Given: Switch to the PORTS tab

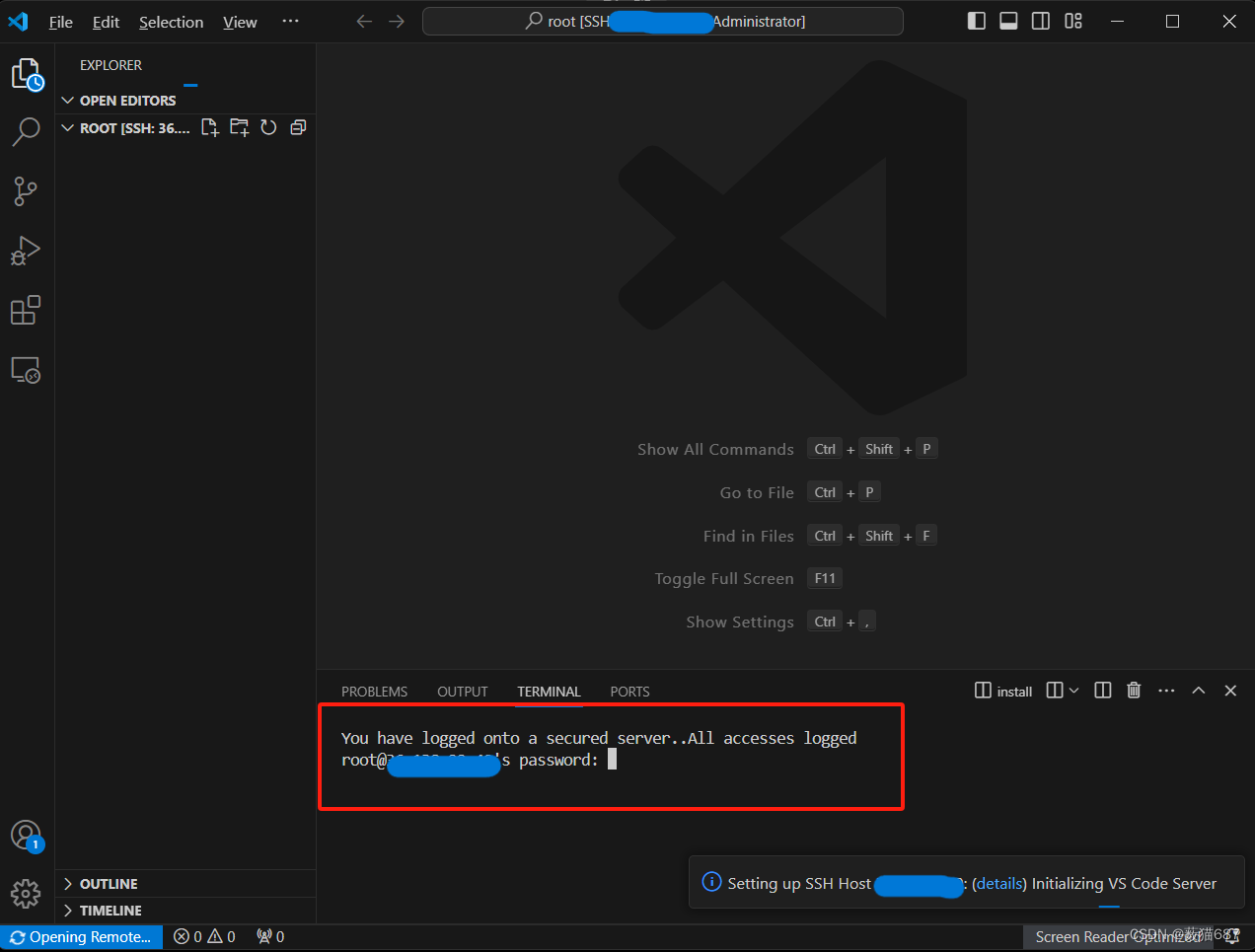Looking at the screenshot, I should click(629, 692).
